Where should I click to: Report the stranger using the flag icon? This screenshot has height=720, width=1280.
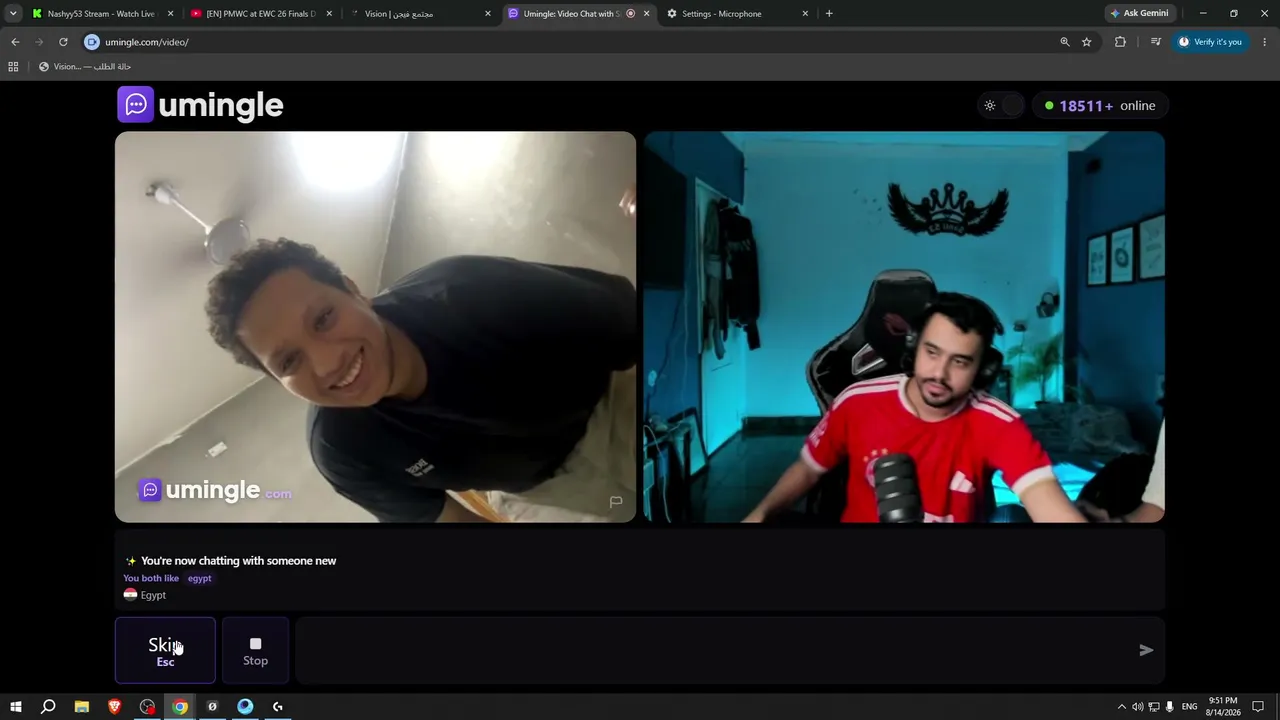(x=616, y=501)
